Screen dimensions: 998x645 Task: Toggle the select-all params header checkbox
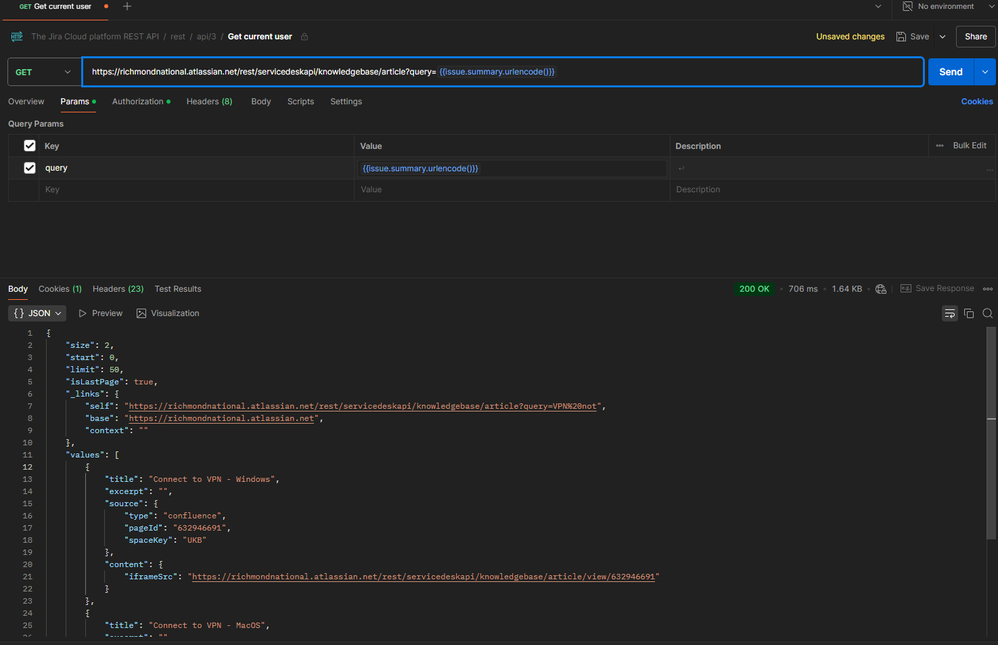[30, 146]
